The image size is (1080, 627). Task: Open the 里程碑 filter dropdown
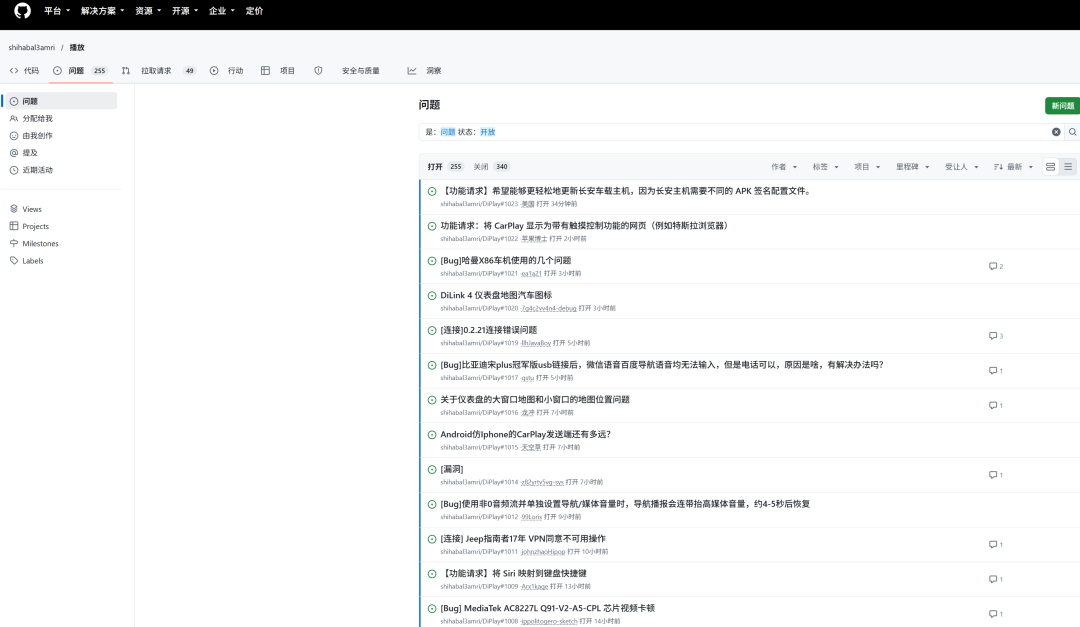[913, 167]
